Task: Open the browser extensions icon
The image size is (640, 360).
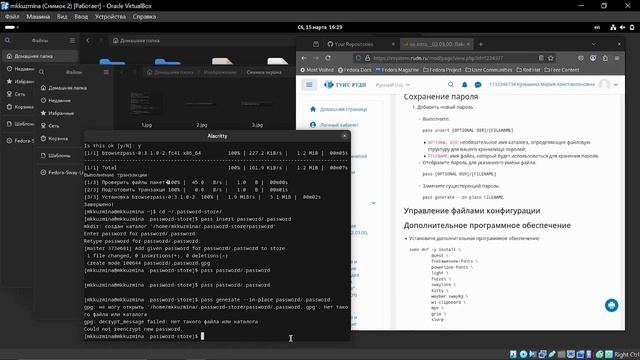Action: tap(605, 58)
